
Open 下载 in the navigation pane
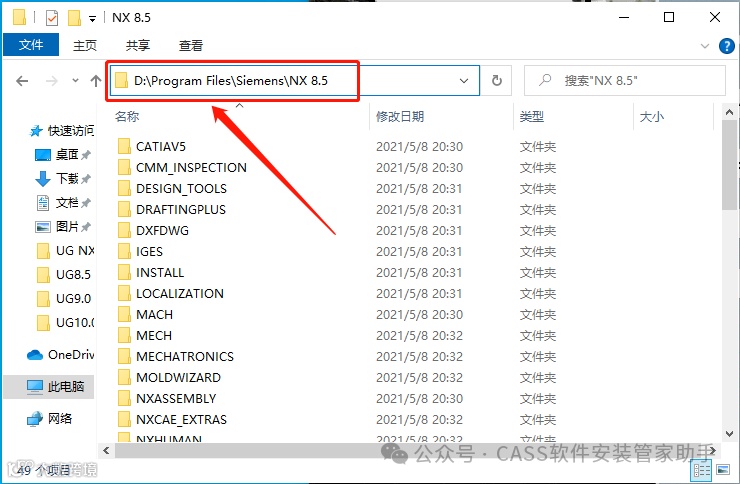click(62, 178)
